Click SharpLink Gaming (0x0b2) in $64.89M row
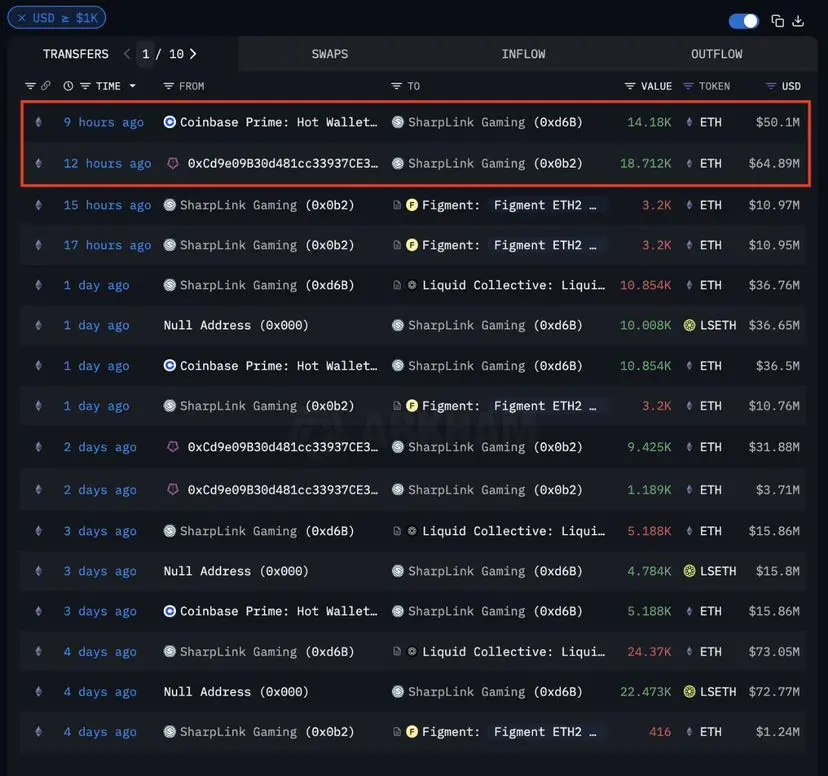The image size is (828, 776). tap(495, 164)
